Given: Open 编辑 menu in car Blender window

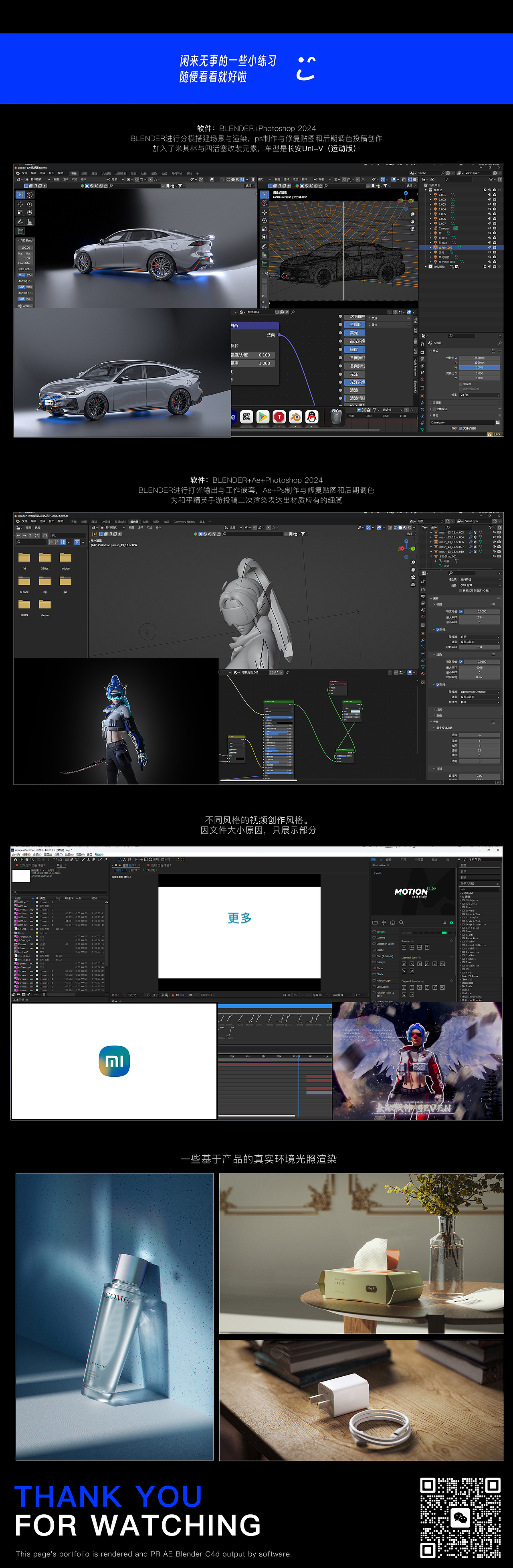Looking at the screenshot, I should click(x=34, y=173).
